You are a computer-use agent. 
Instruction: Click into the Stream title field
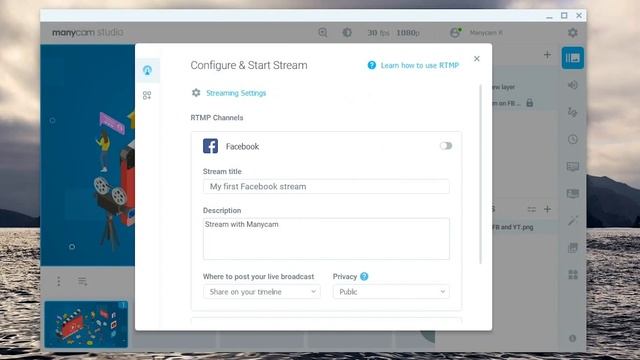click(326, 187)
